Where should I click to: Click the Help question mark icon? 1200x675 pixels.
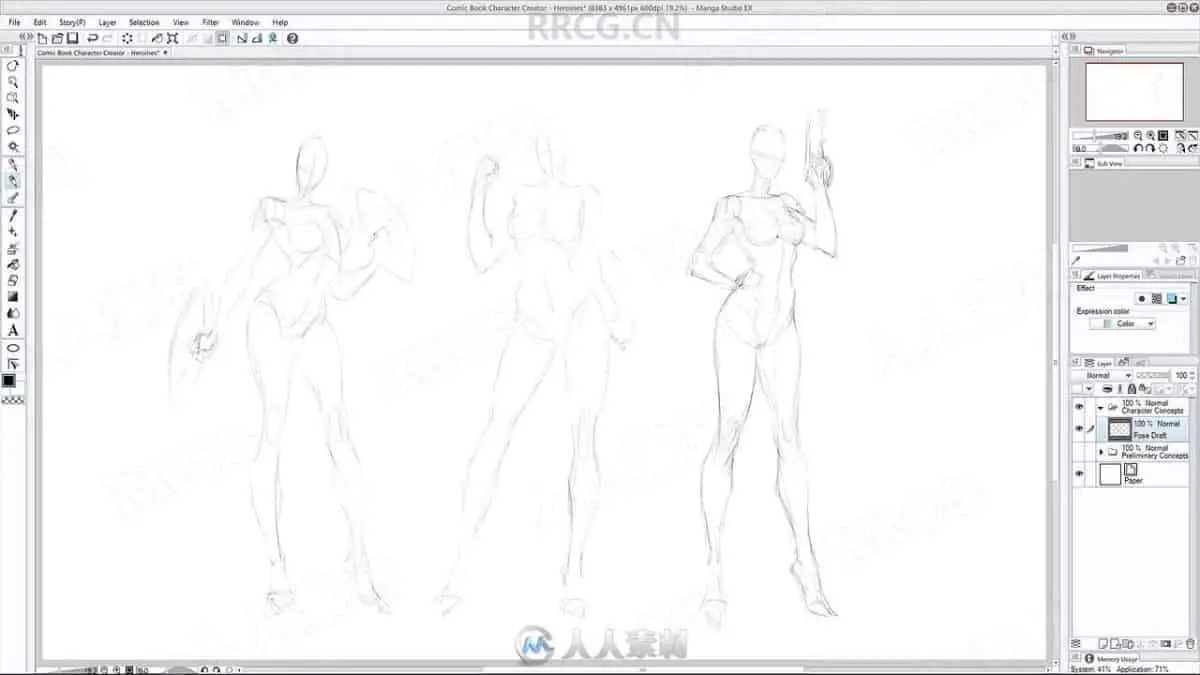click(292, 38)
